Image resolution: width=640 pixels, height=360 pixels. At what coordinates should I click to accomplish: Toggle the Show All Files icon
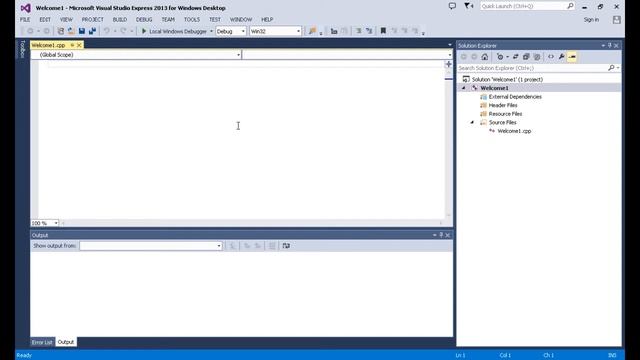(x=537, y=57)
